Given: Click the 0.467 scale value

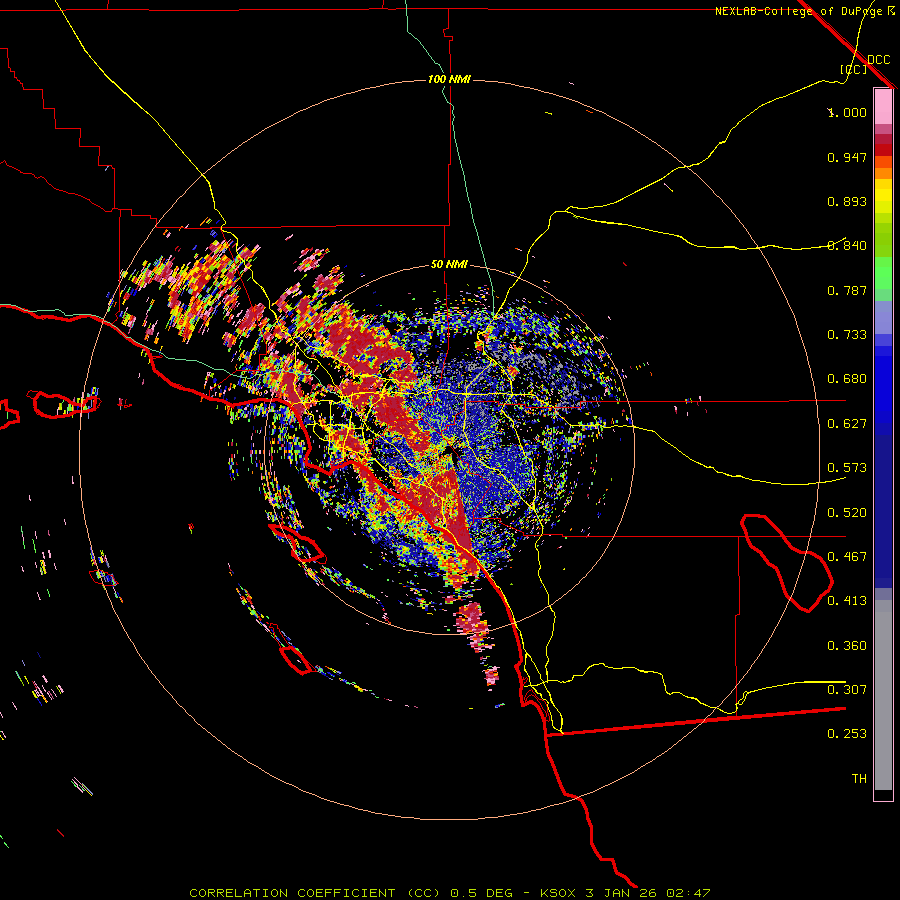Looking at the screenshot, I should pyautogui.click(x=847, y=557).
